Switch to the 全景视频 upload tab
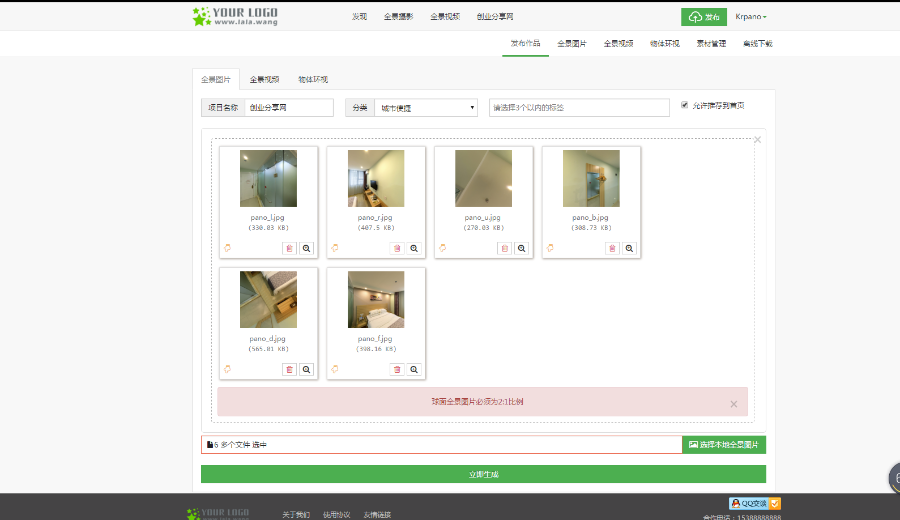Image resolution: width=900 pixels, height=520 pixels. (x=264, y=79)
